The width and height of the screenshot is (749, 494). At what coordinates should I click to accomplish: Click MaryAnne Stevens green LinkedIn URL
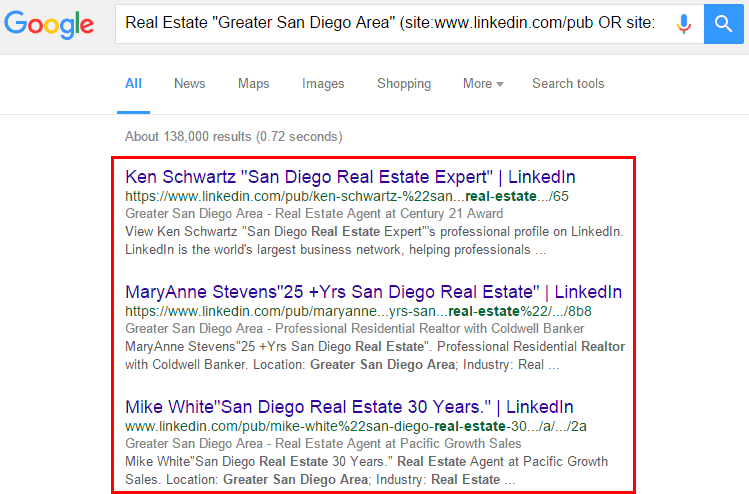(358, 311)
